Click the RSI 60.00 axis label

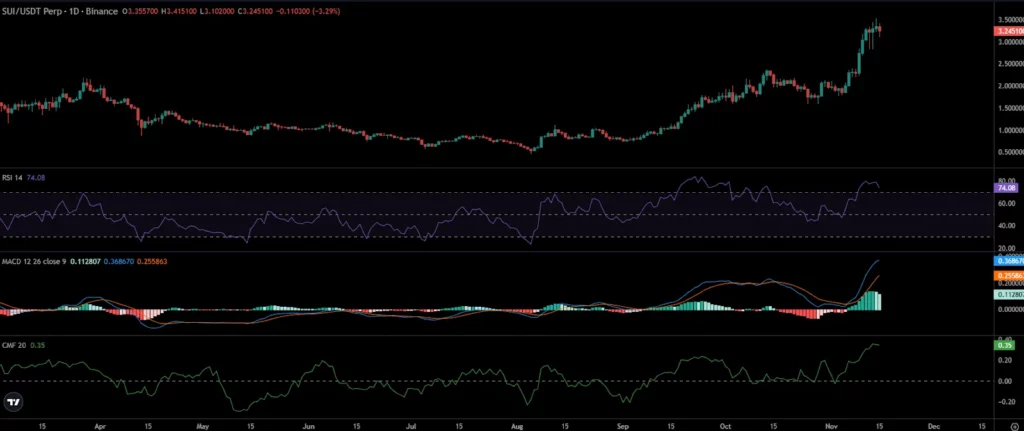(1006, 203)
